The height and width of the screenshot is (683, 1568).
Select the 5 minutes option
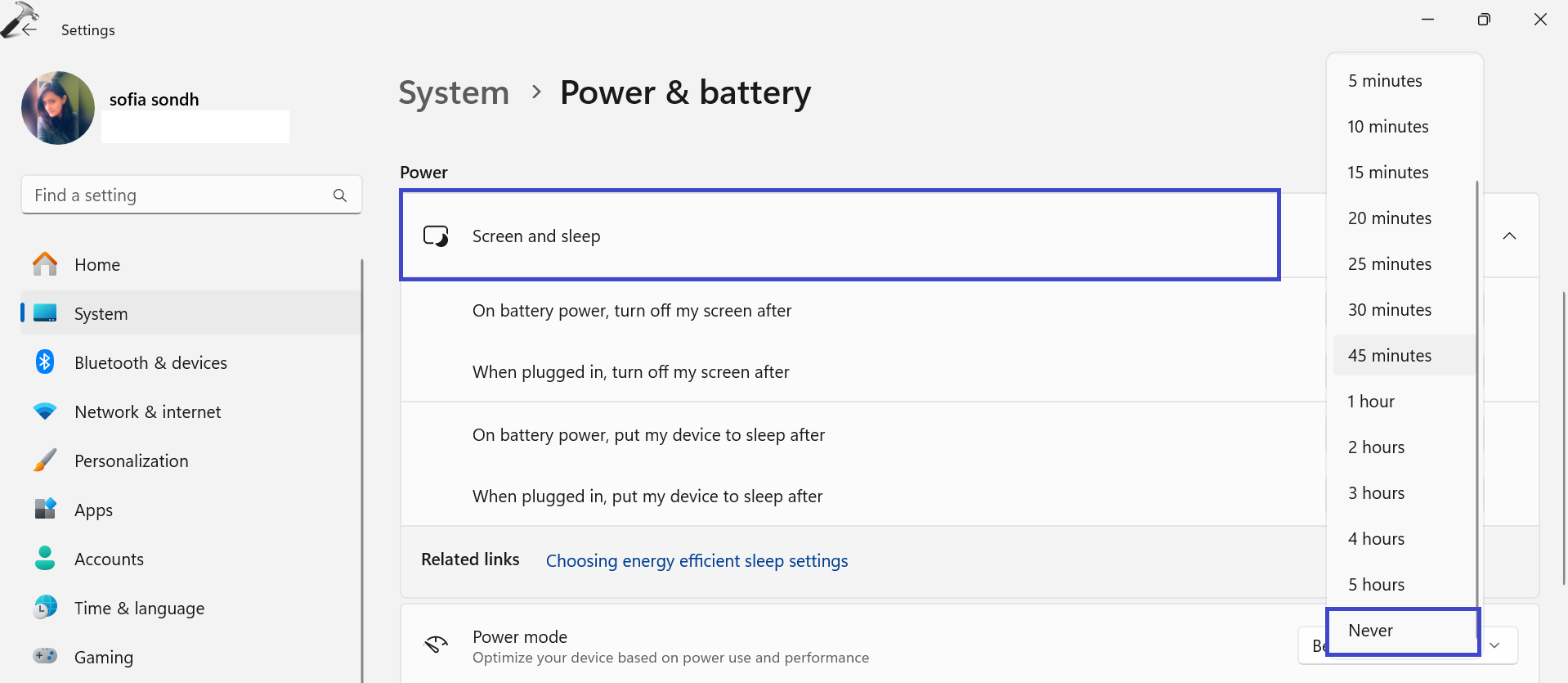pos(1402,81)
